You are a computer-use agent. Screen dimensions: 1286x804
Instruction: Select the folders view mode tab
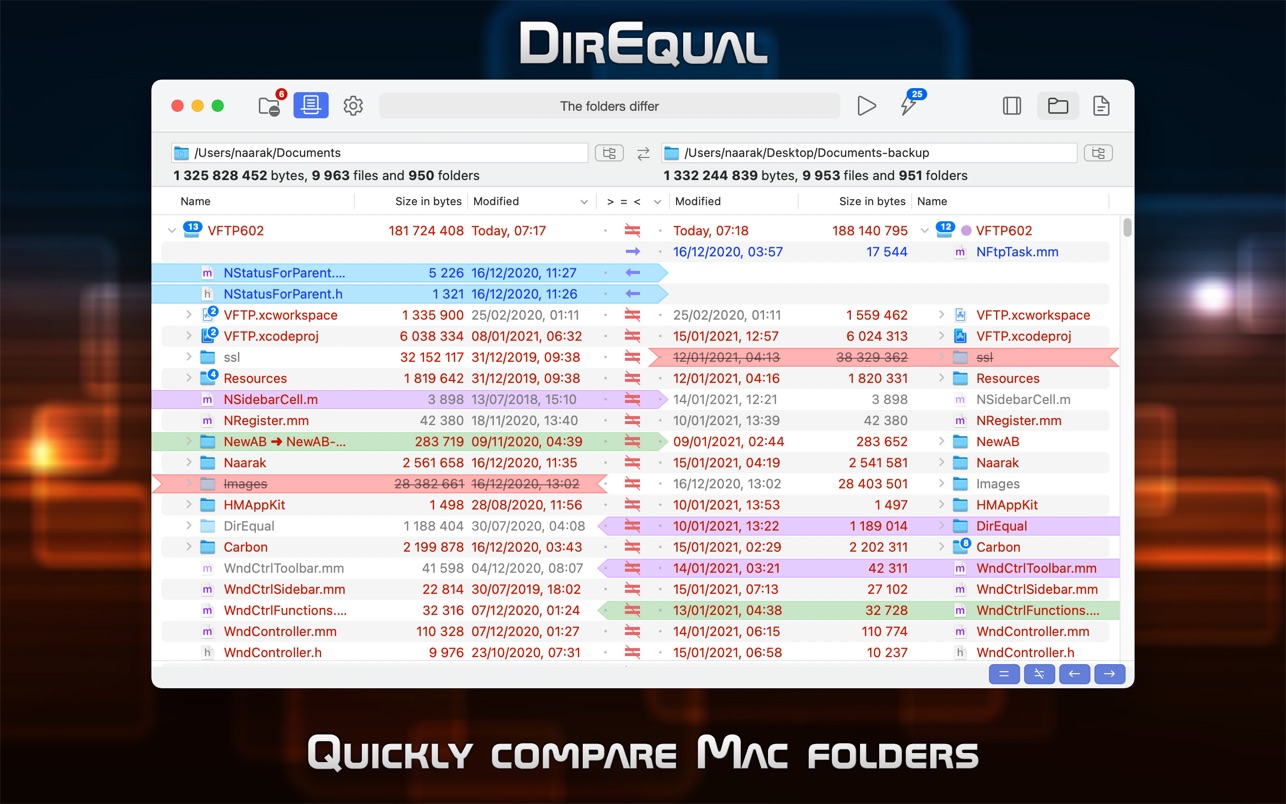1057,106
